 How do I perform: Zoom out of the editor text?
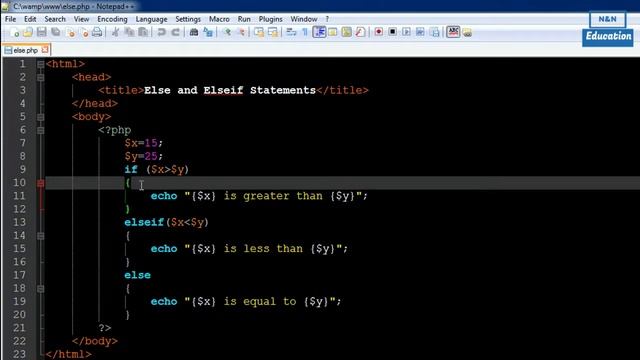tap(241, 32)
